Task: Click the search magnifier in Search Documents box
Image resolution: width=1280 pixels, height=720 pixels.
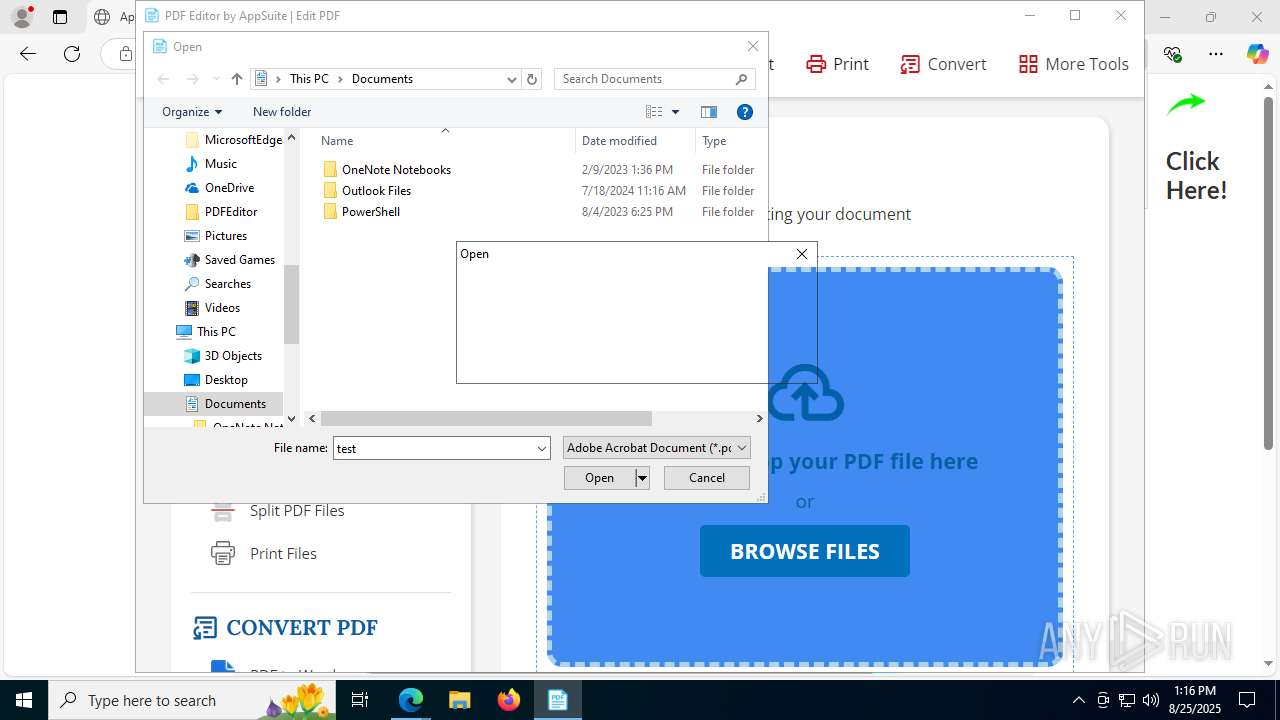Action: 742,79
